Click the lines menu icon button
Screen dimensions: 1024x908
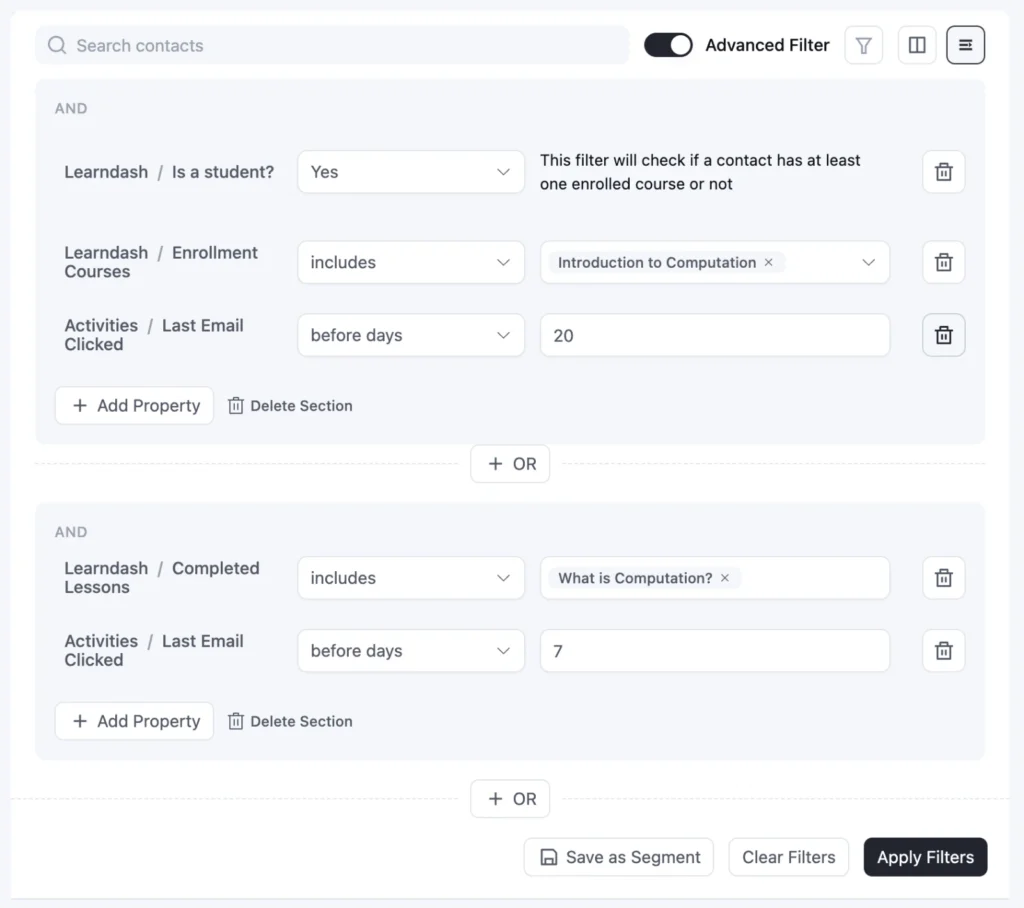(965, 45)
